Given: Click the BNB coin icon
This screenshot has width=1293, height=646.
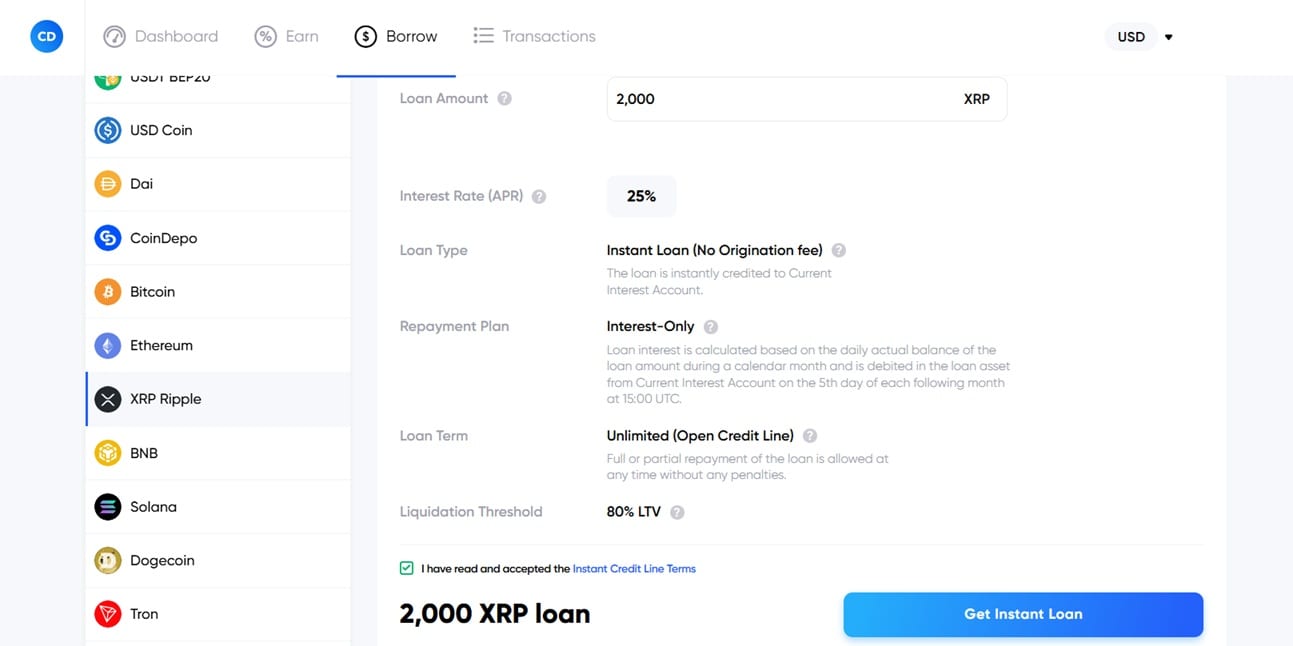Looking at the screenshot, I should pos(107,453).
